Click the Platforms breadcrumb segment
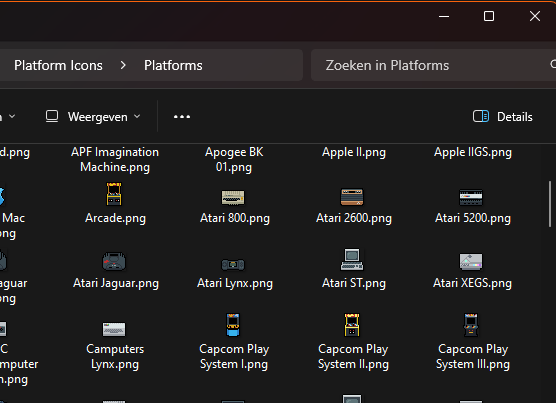Screen dimensions: 556x403 [x=173, y=66]
